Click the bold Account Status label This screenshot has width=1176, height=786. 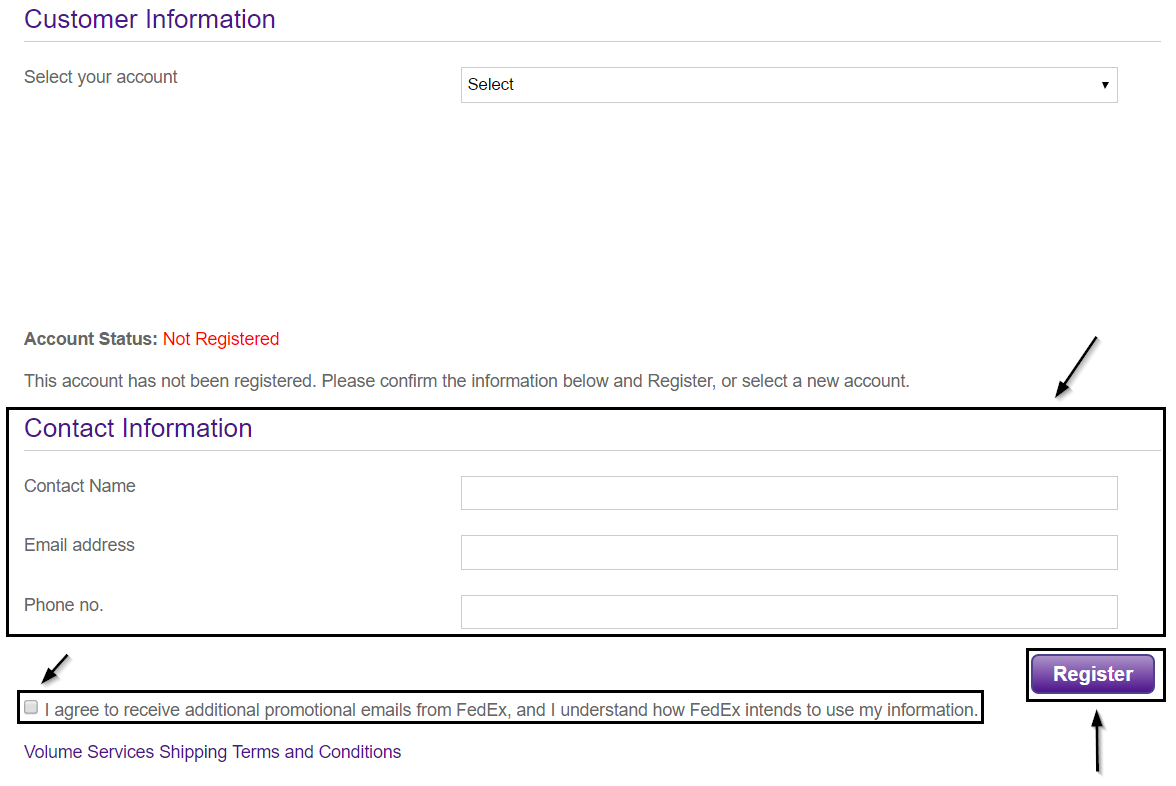tap(91, 339)
